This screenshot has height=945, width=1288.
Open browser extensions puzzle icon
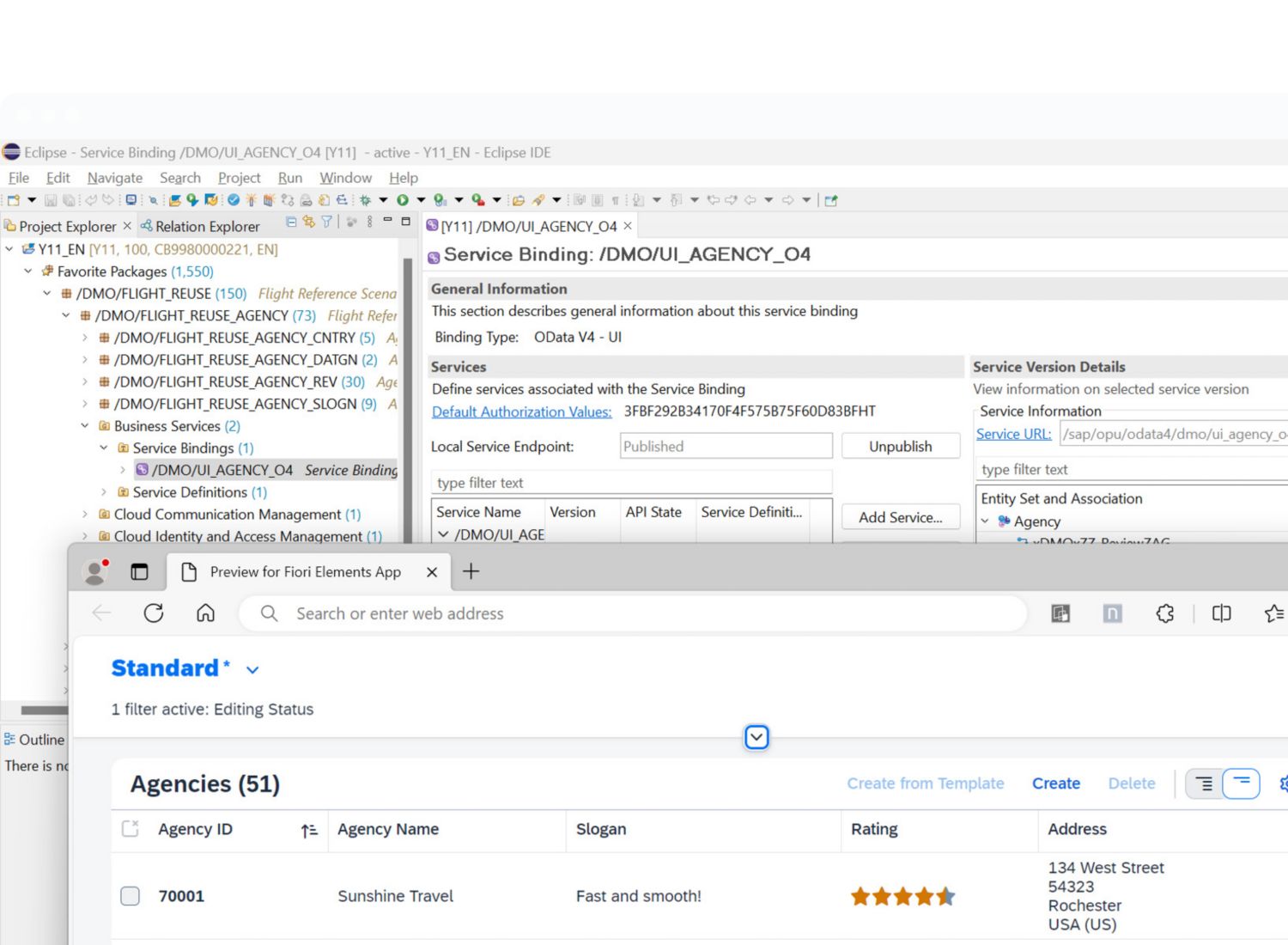coord(1164,613)
